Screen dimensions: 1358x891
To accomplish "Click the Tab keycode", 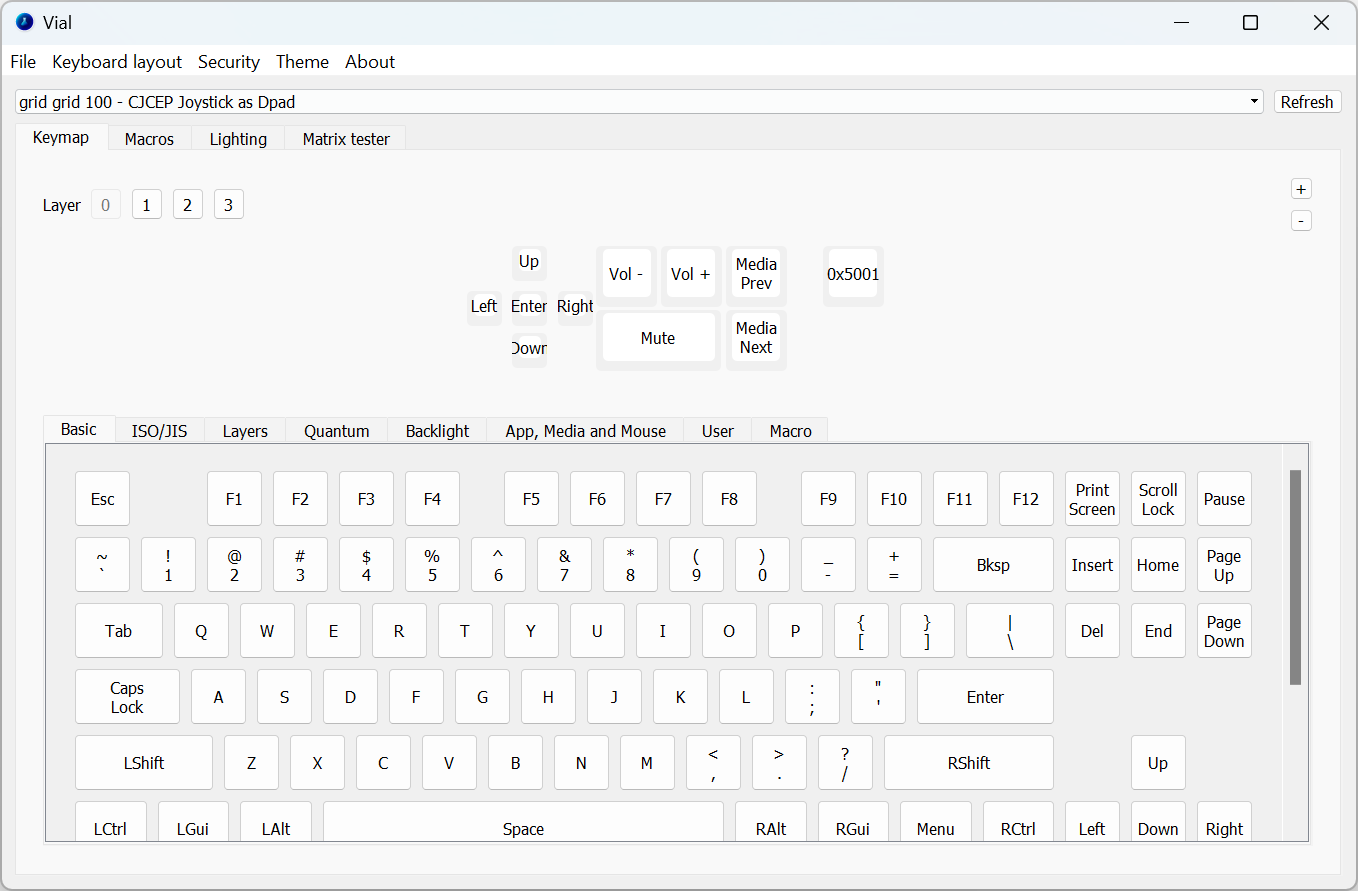I will [x=119, y=631].
